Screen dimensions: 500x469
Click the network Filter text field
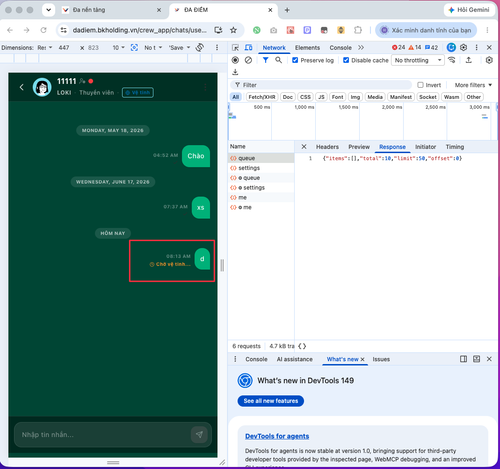tap(321, 85)
